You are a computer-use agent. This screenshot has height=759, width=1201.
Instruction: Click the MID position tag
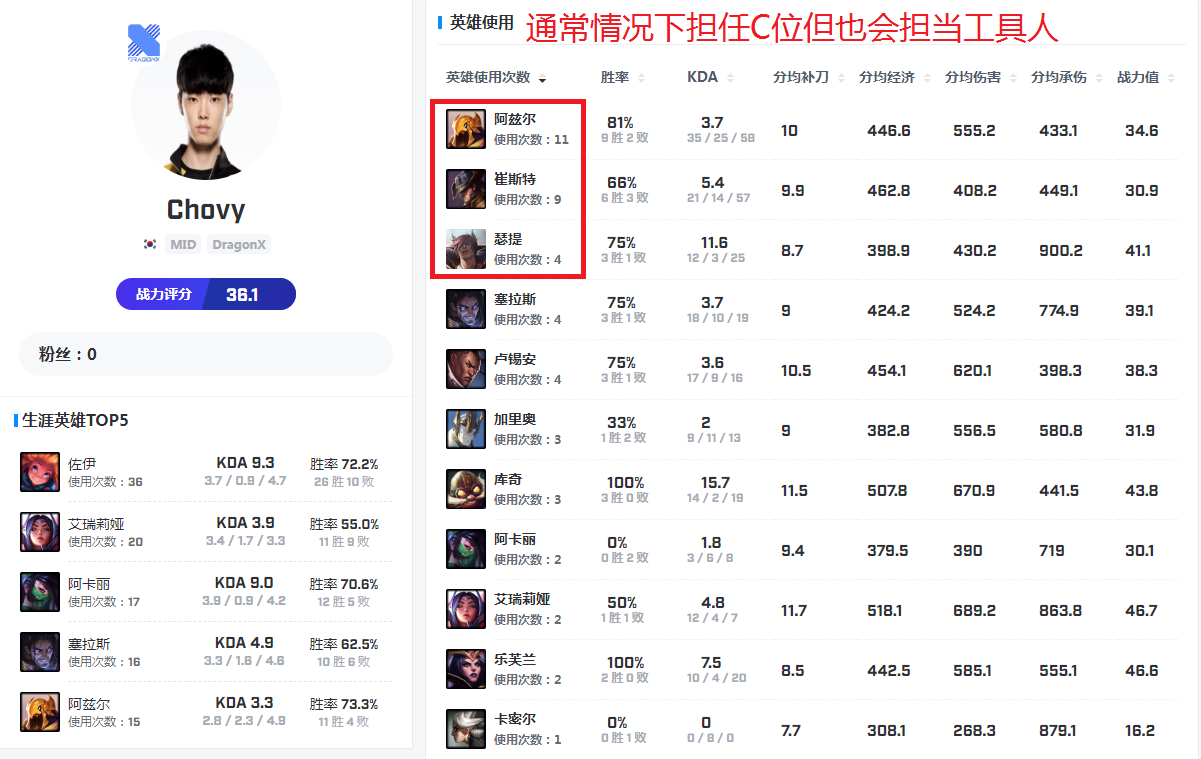[183, 244]
